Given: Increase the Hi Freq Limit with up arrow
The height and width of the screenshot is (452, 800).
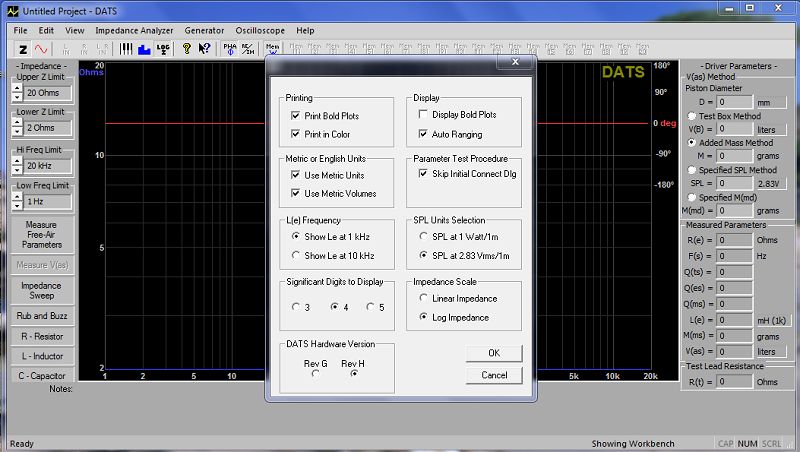Looking at the screenshot, I should 17,162.
